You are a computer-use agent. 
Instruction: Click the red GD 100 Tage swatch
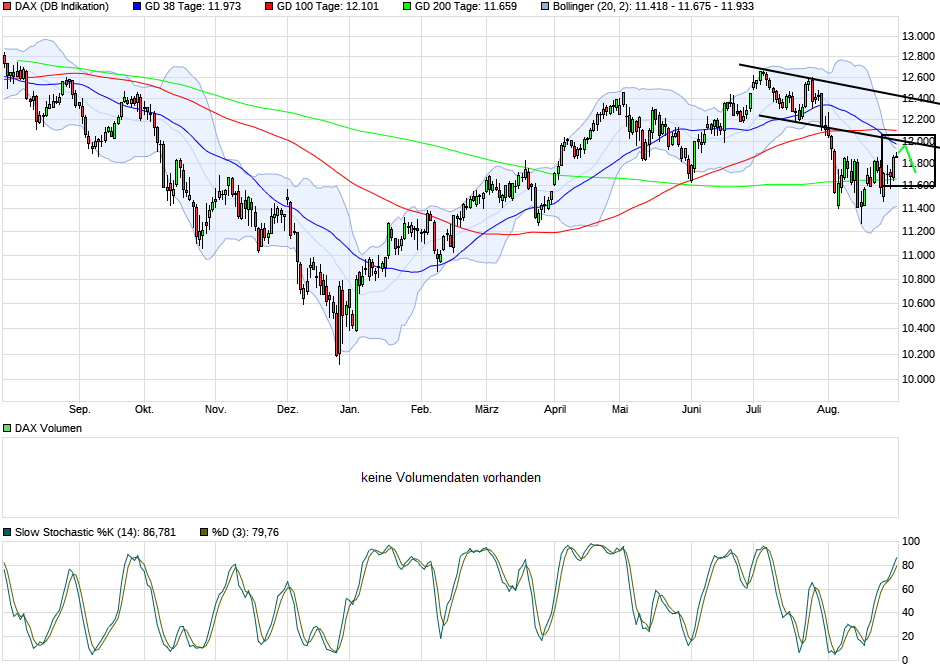(x=269, y=7)
